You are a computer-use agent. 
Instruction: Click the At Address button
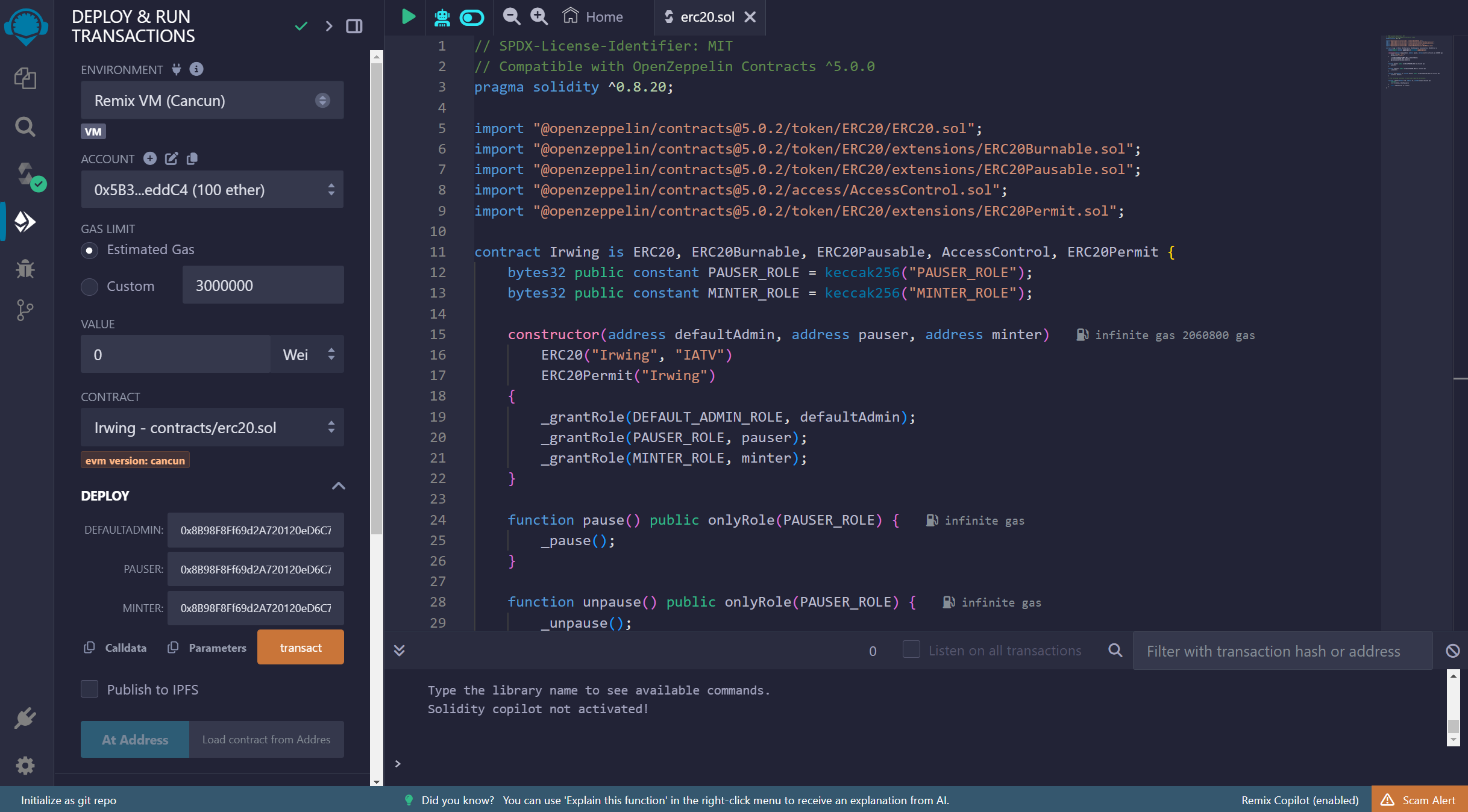coord(134,738)
